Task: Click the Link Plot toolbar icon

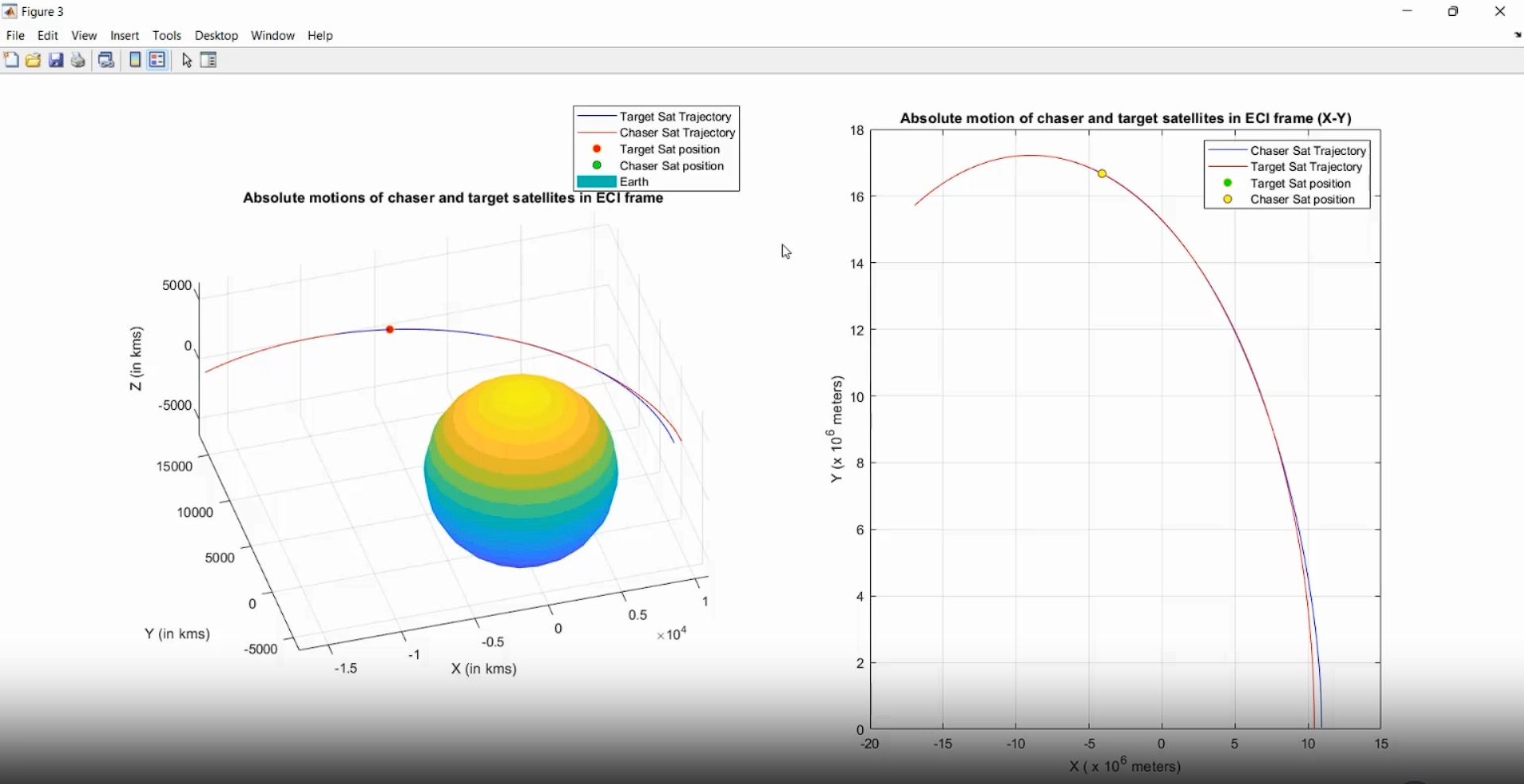Action: 106,60
